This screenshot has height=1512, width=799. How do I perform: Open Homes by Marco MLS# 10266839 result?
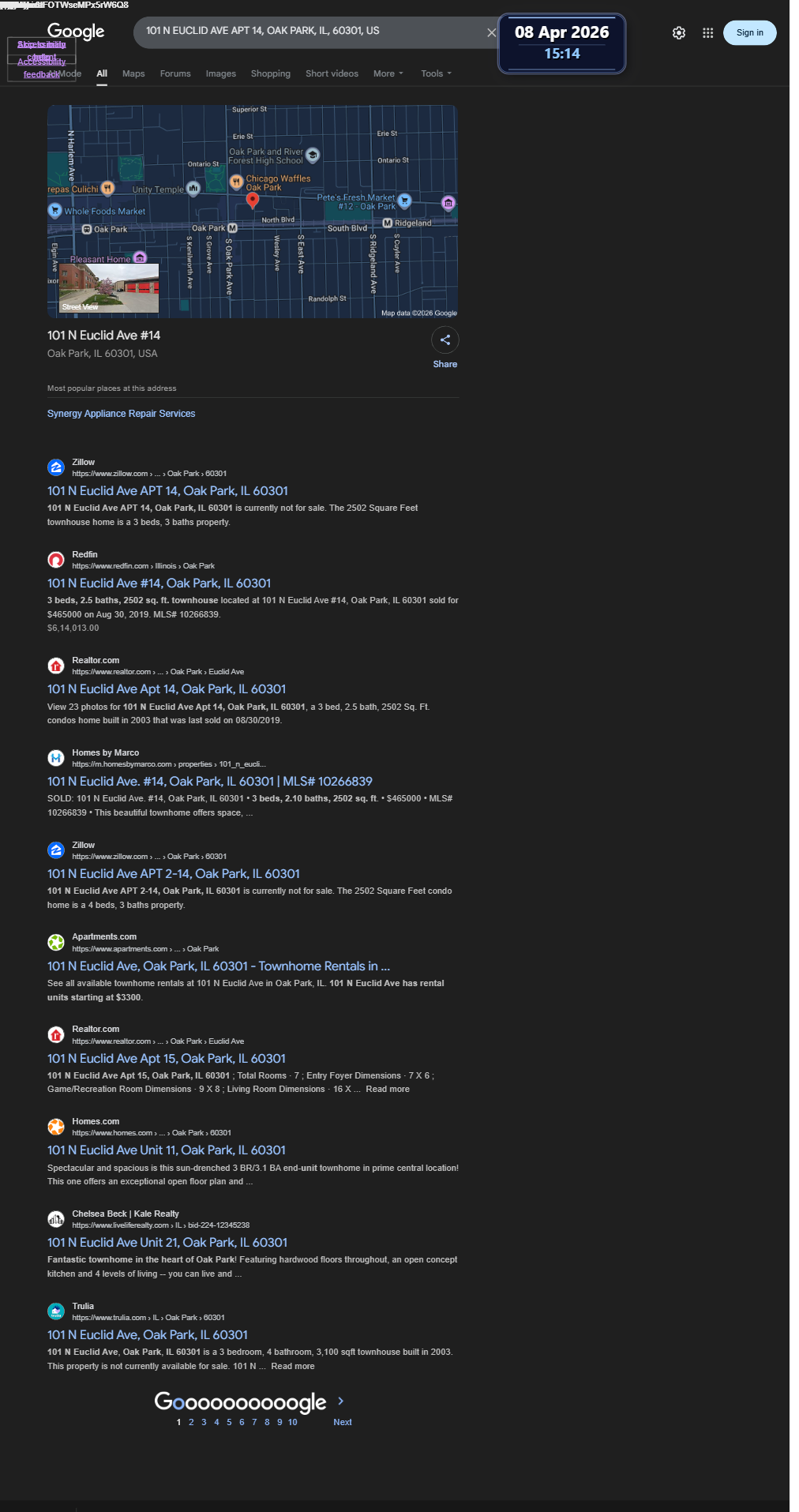pos(209,782)
